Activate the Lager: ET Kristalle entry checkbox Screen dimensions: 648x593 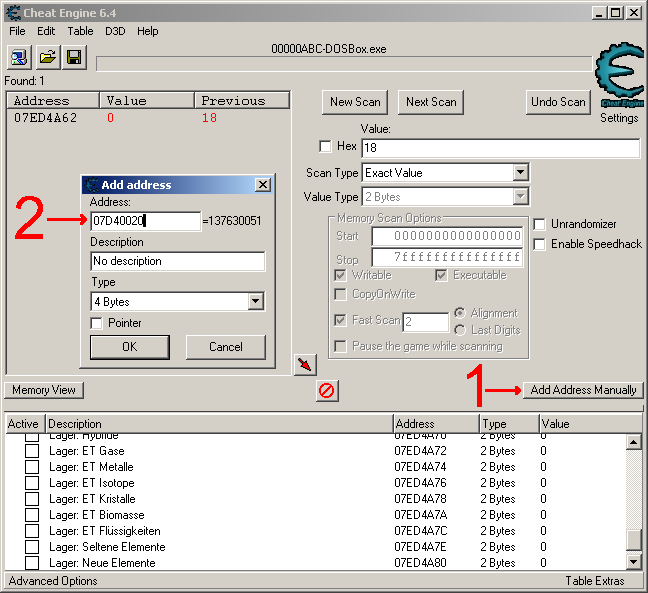point(32,499)
